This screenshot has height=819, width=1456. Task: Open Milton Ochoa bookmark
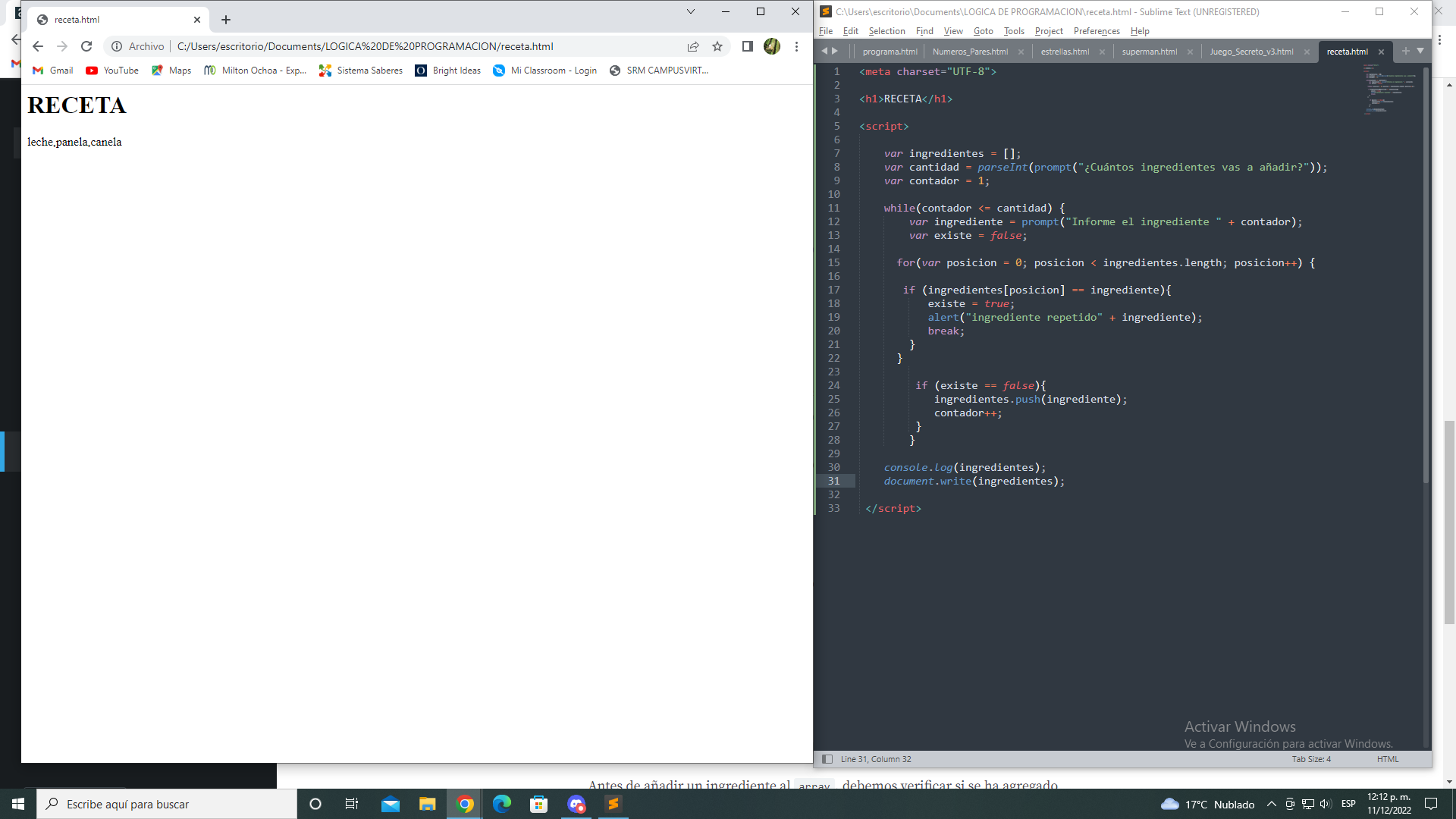pyautogui.click(x=256, y=71)
